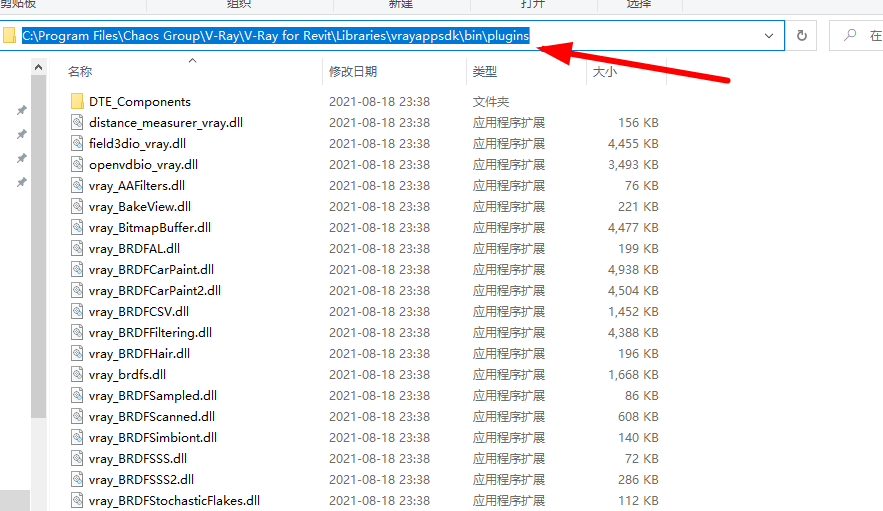Select the file name vray_BRDFCarPaint2.dll

coord(155,290)
